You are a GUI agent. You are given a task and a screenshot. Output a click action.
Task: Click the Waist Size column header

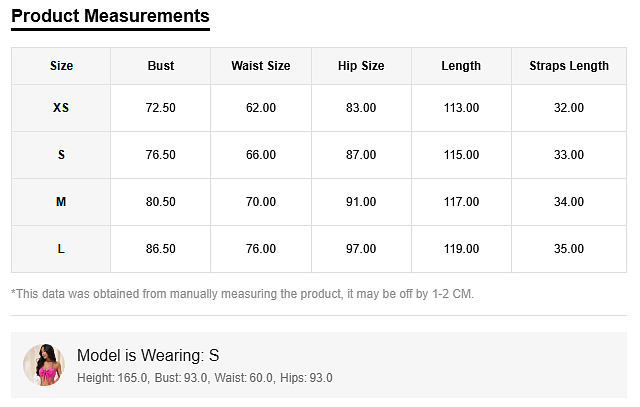pos(260,66)
